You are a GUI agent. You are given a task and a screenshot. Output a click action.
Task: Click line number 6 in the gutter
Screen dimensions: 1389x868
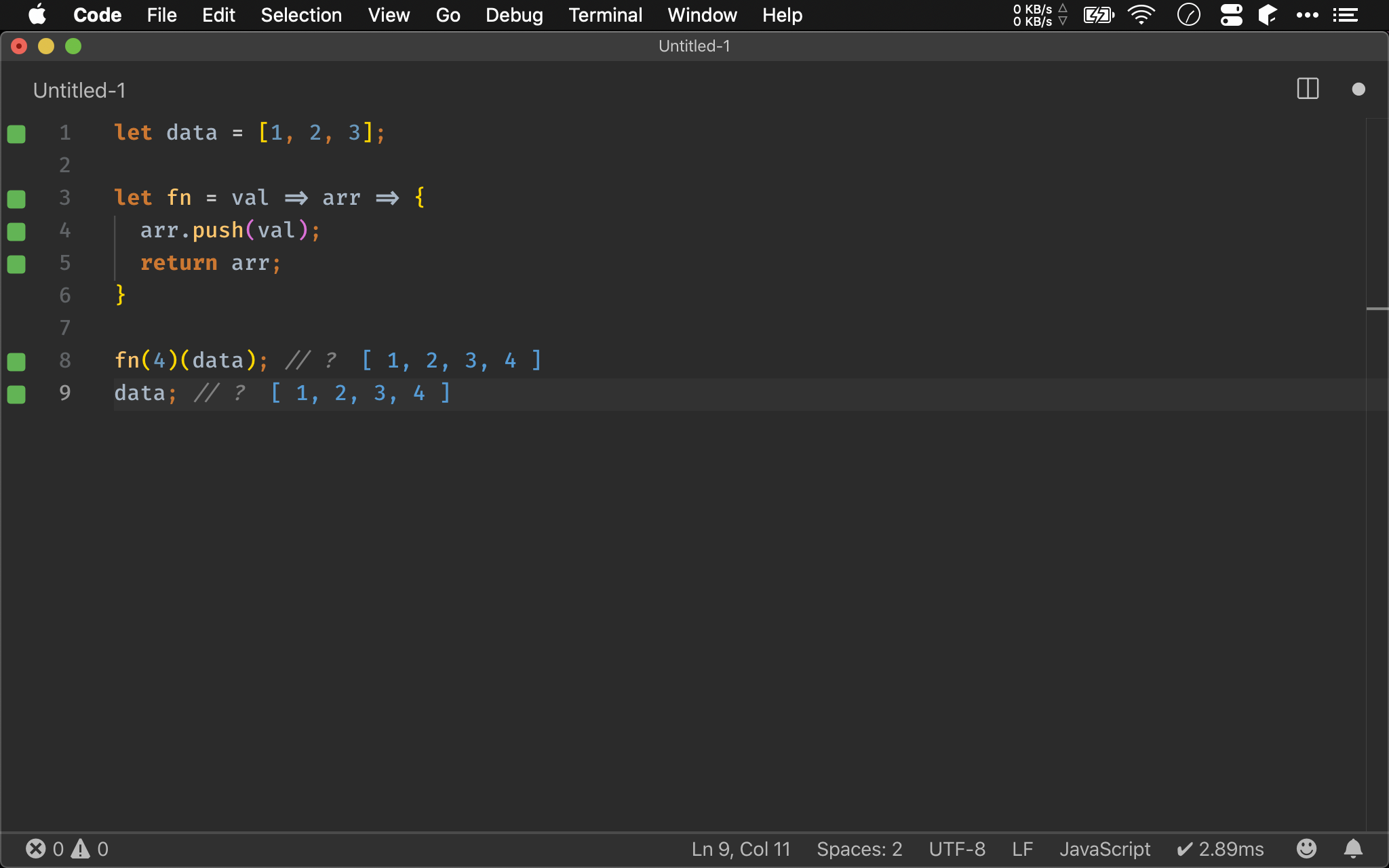tap(64, 295)
